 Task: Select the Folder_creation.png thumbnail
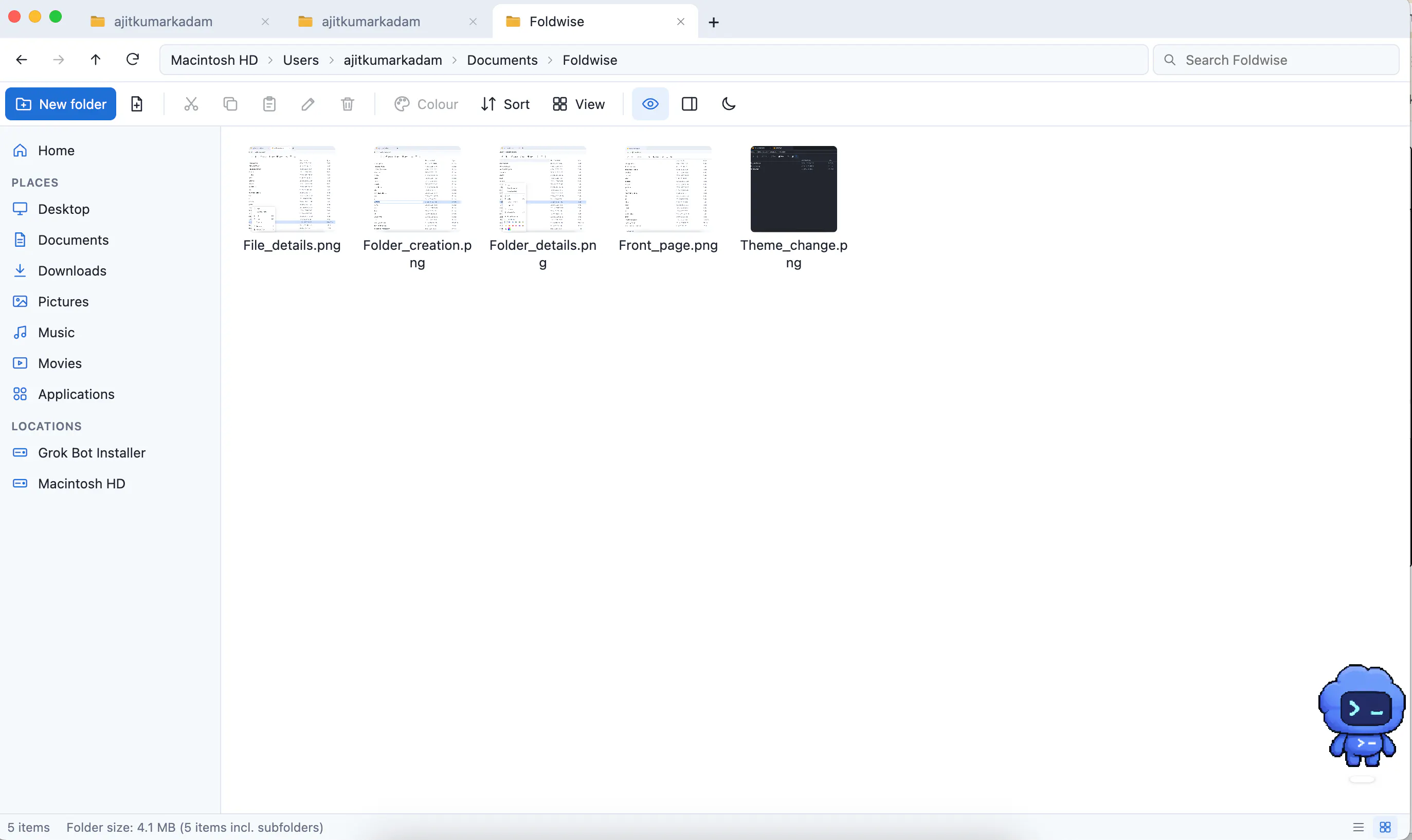click(x=417, y=189)
